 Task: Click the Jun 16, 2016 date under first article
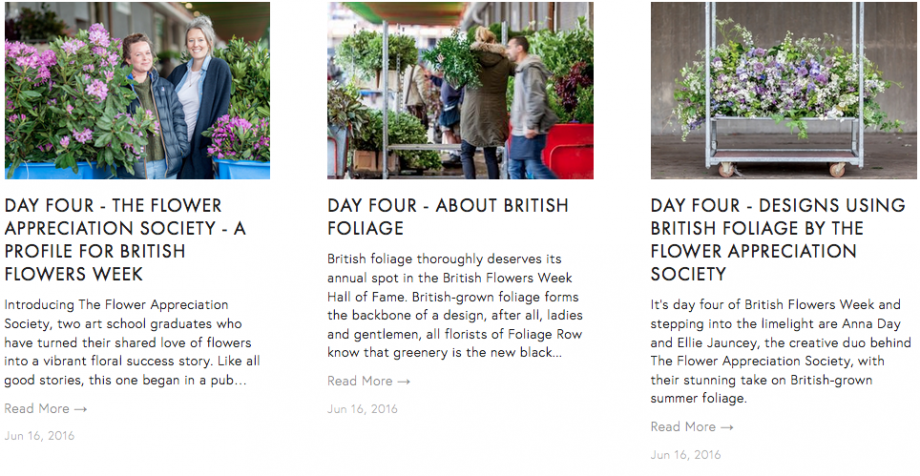click(39, 436)
